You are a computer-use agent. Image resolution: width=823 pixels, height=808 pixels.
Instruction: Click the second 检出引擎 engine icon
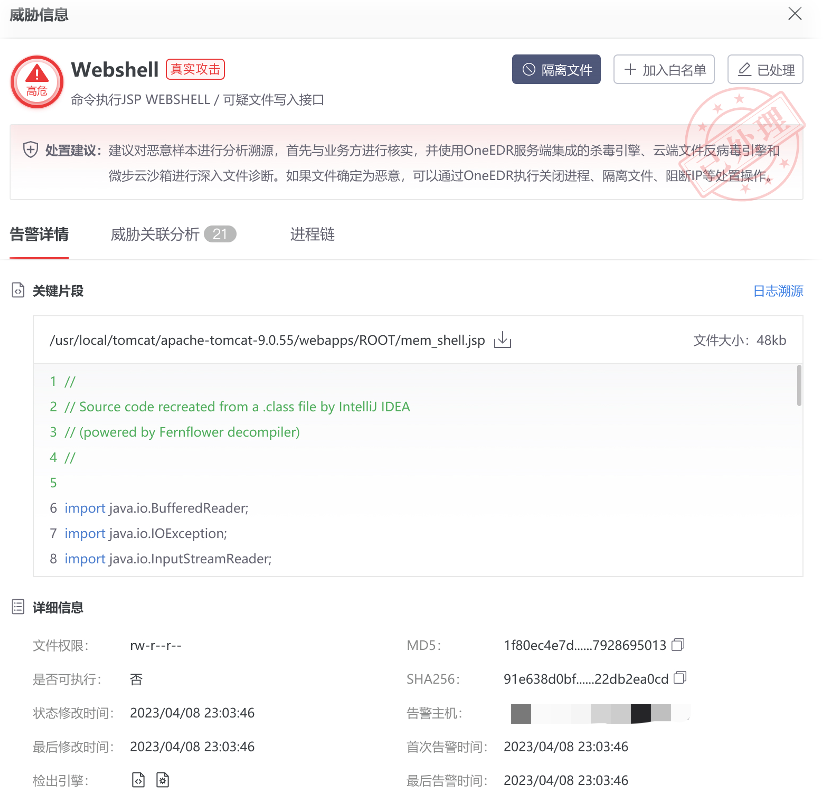pyautogui.click(x=163, y=780)
